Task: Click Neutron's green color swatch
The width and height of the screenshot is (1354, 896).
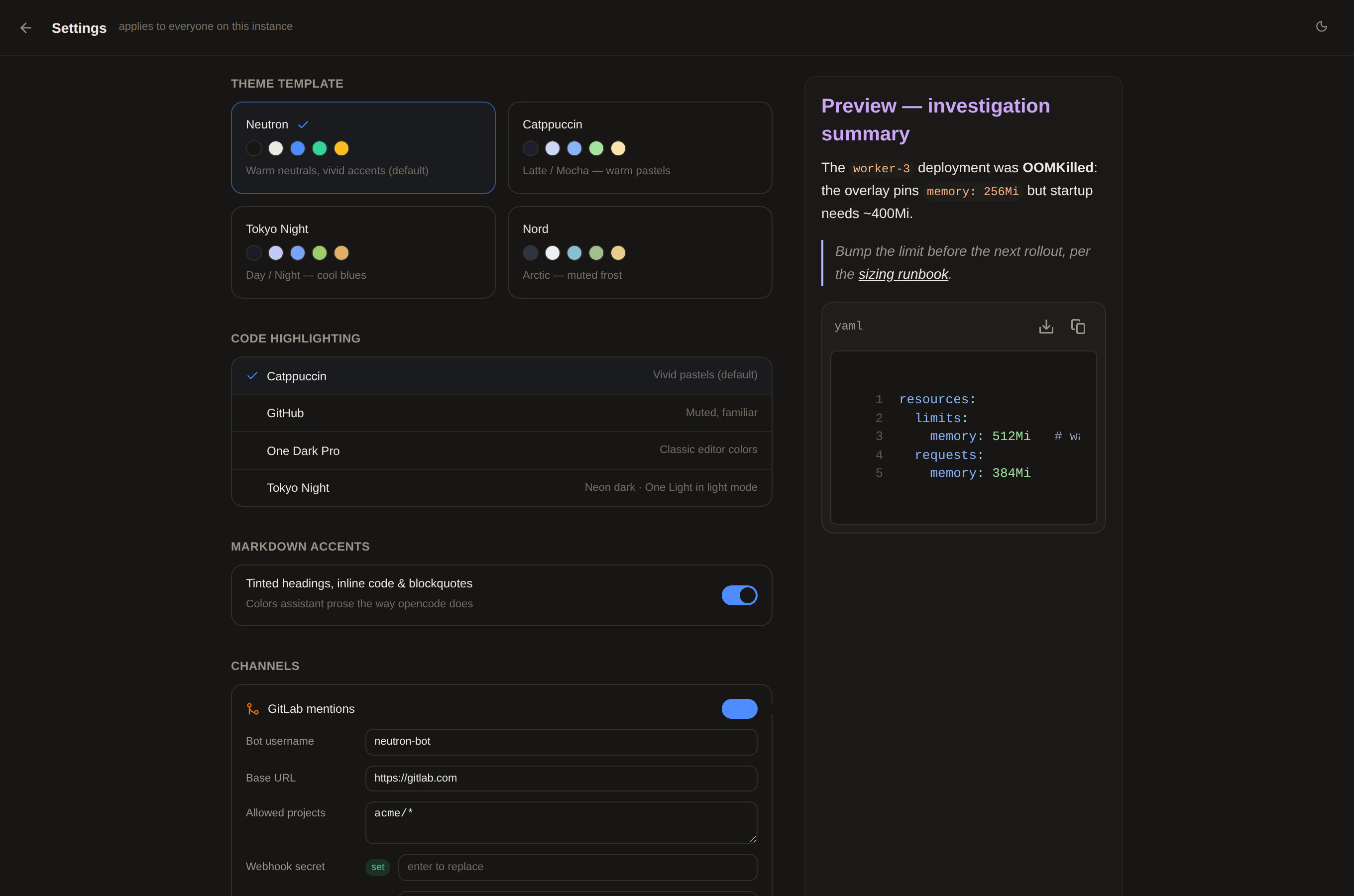Action: pos(320,148)
